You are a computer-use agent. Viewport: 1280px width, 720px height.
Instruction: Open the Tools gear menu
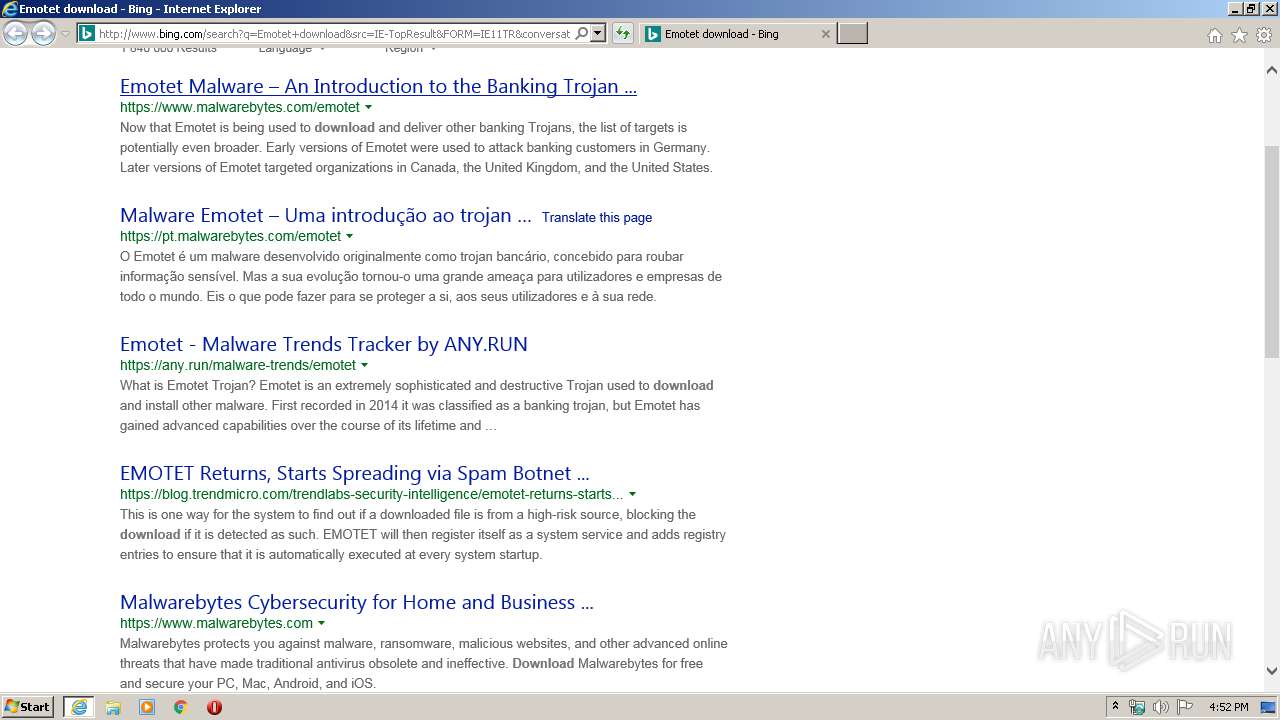[x=1264, y=35]
